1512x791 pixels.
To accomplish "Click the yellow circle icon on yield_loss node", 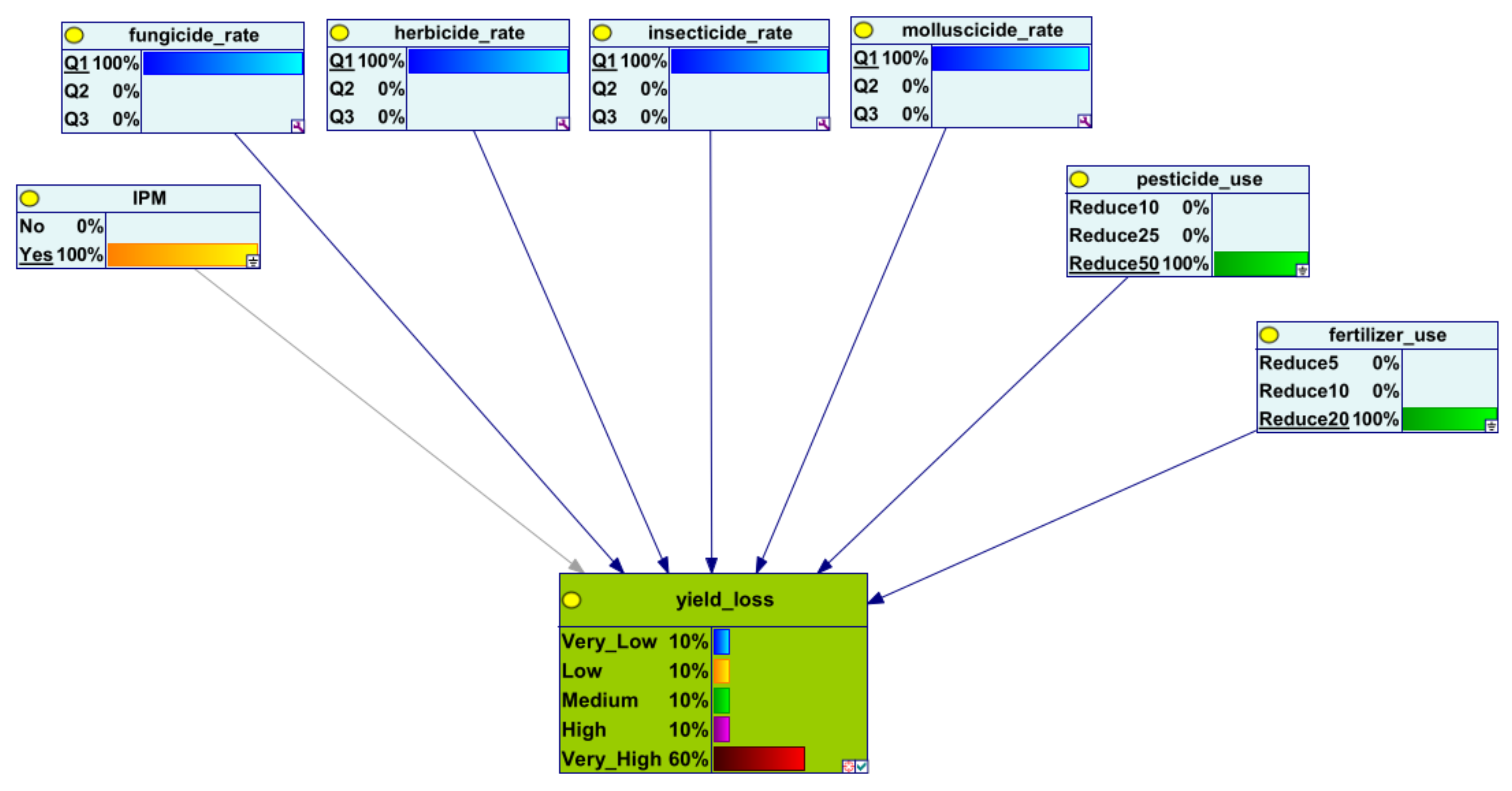I will click(572, 599).
